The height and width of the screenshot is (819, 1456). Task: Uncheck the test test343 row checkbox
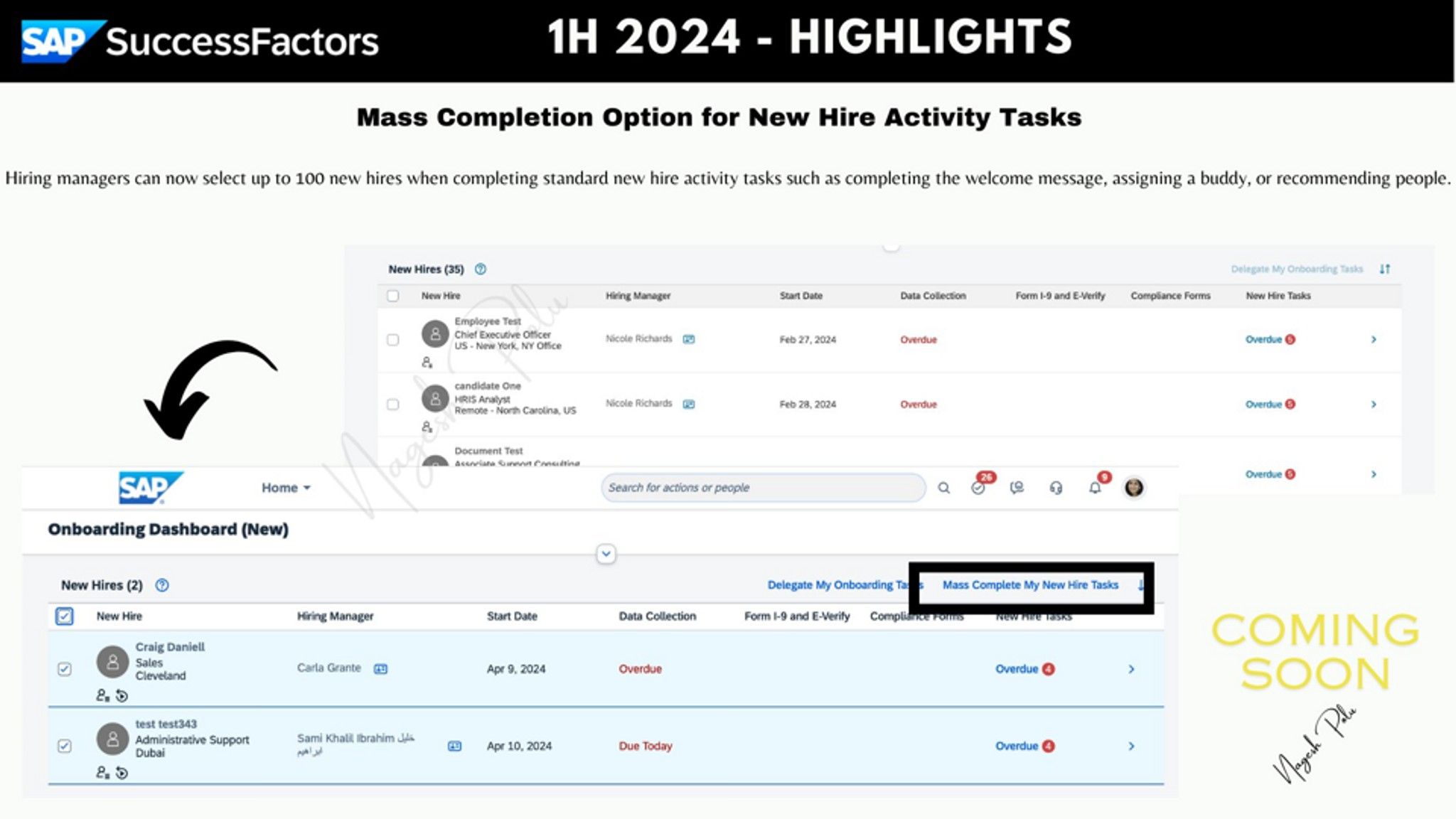pyautogui.click(x=64, y=746)
